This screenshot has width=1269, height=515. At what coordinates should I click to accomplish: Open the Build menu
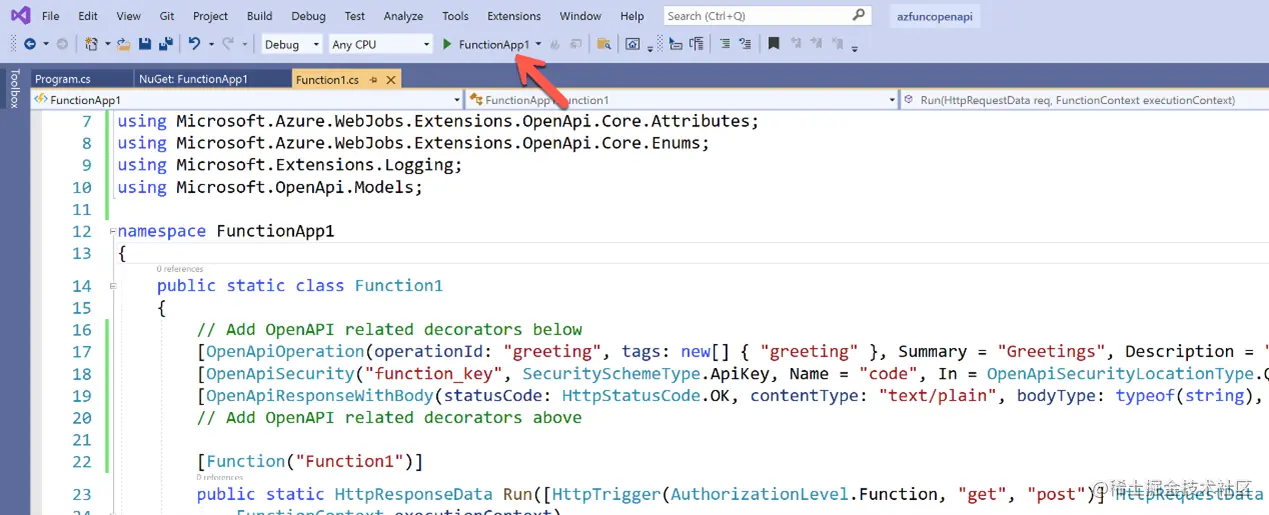pyautogui.click(x=259, y=16)
